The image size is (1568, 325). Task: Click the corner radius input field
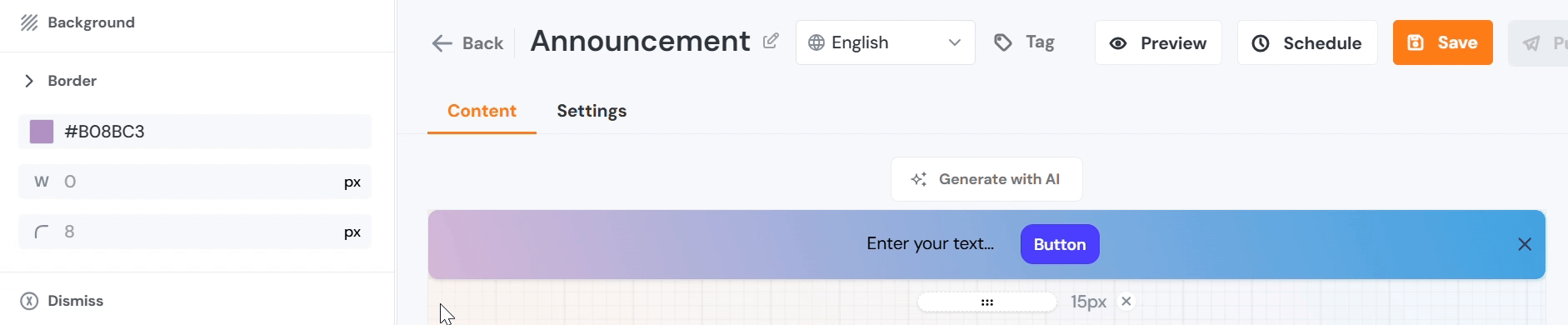(195, 232)
